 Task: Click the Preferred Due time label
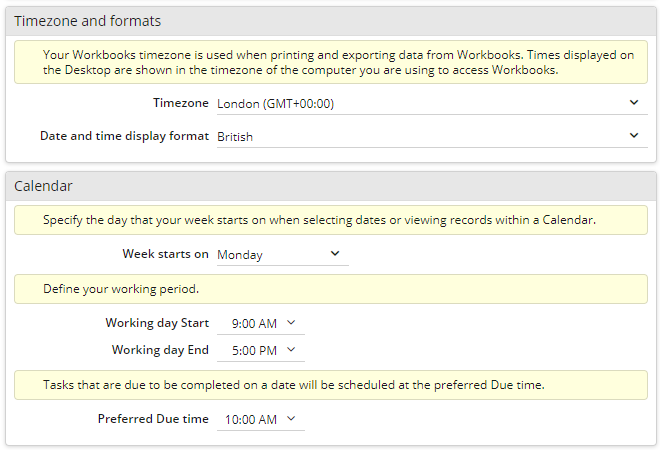[x=153, y=419]
